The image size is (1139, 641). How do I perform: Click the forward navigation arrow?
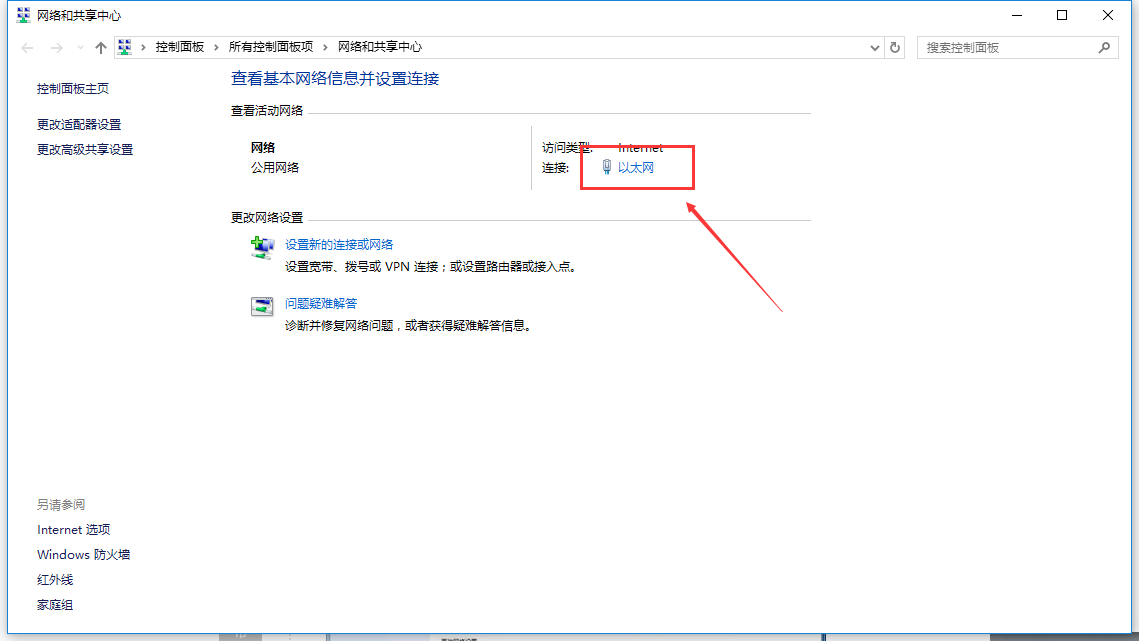pyautogui.click(x=54, y=47)
